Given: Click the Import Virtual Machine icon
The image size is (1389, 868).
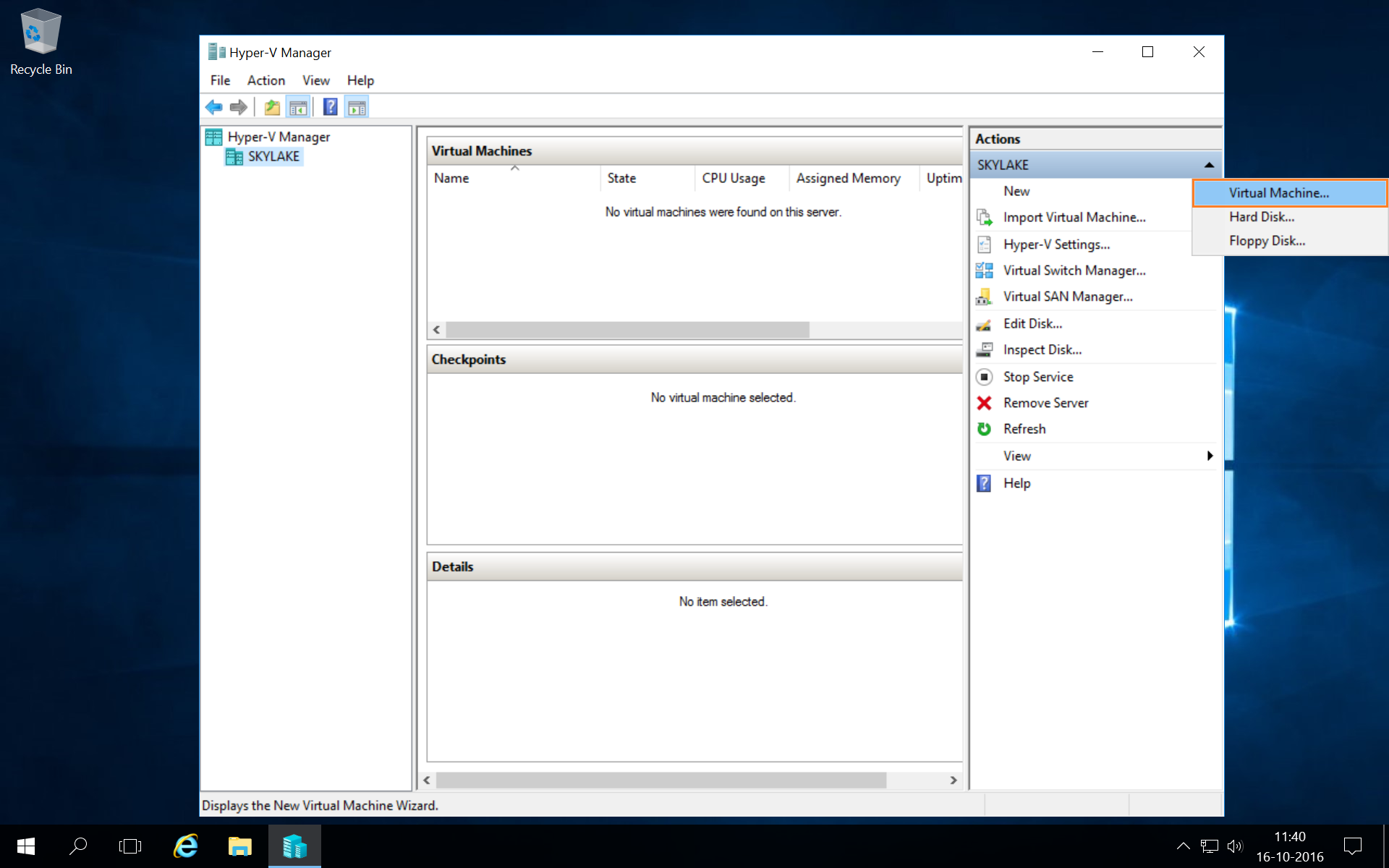Looking at the screenshot, I should point(985,218).
